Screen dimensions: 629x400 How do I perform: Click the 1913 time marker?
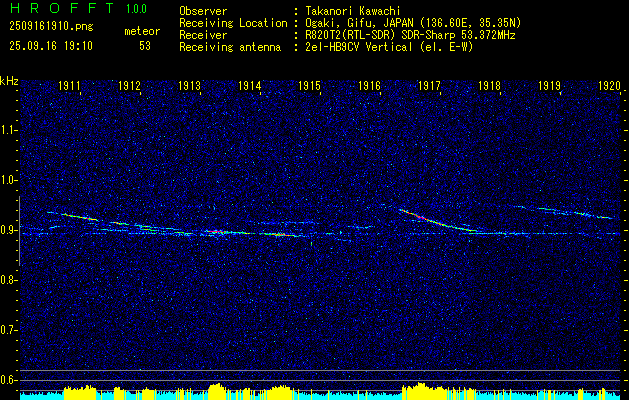coord(189,85)
